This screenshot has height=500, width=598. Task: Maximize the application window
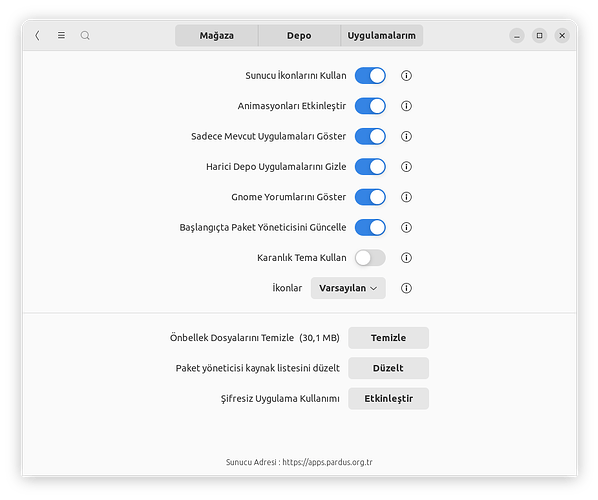[539, 35]
